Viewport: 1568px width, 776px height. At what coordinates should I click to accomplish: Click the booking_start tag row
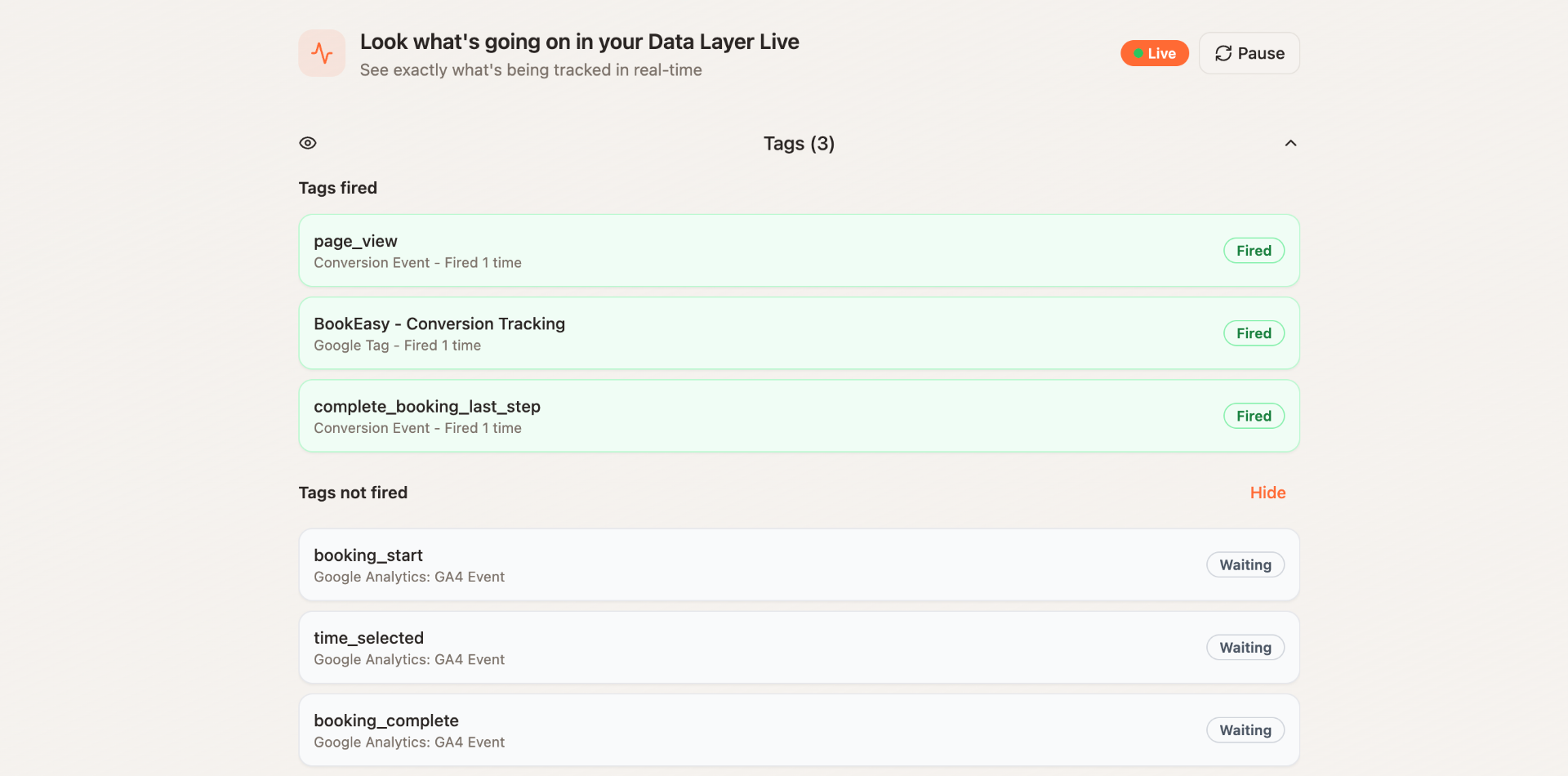click(x=735, y=565)
